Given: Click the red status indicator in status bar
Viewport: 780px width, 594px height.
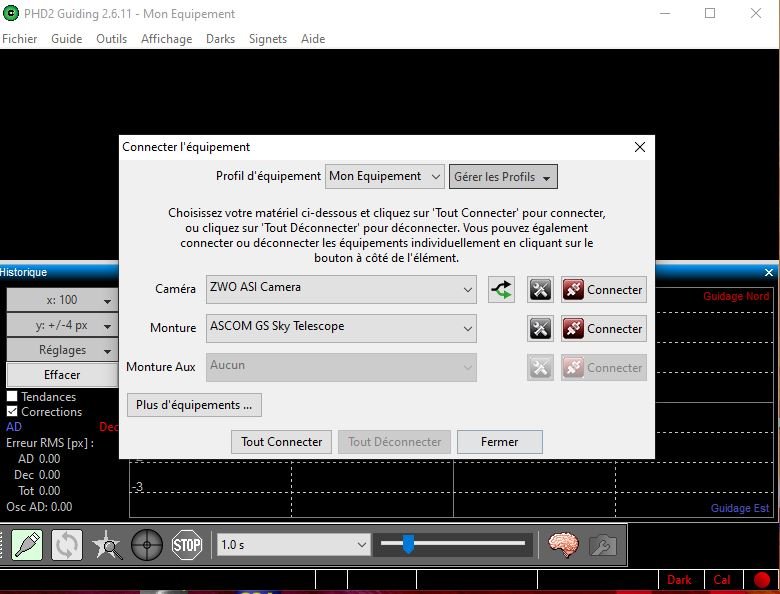Looking at the screenshot, I should pos(761,580).
